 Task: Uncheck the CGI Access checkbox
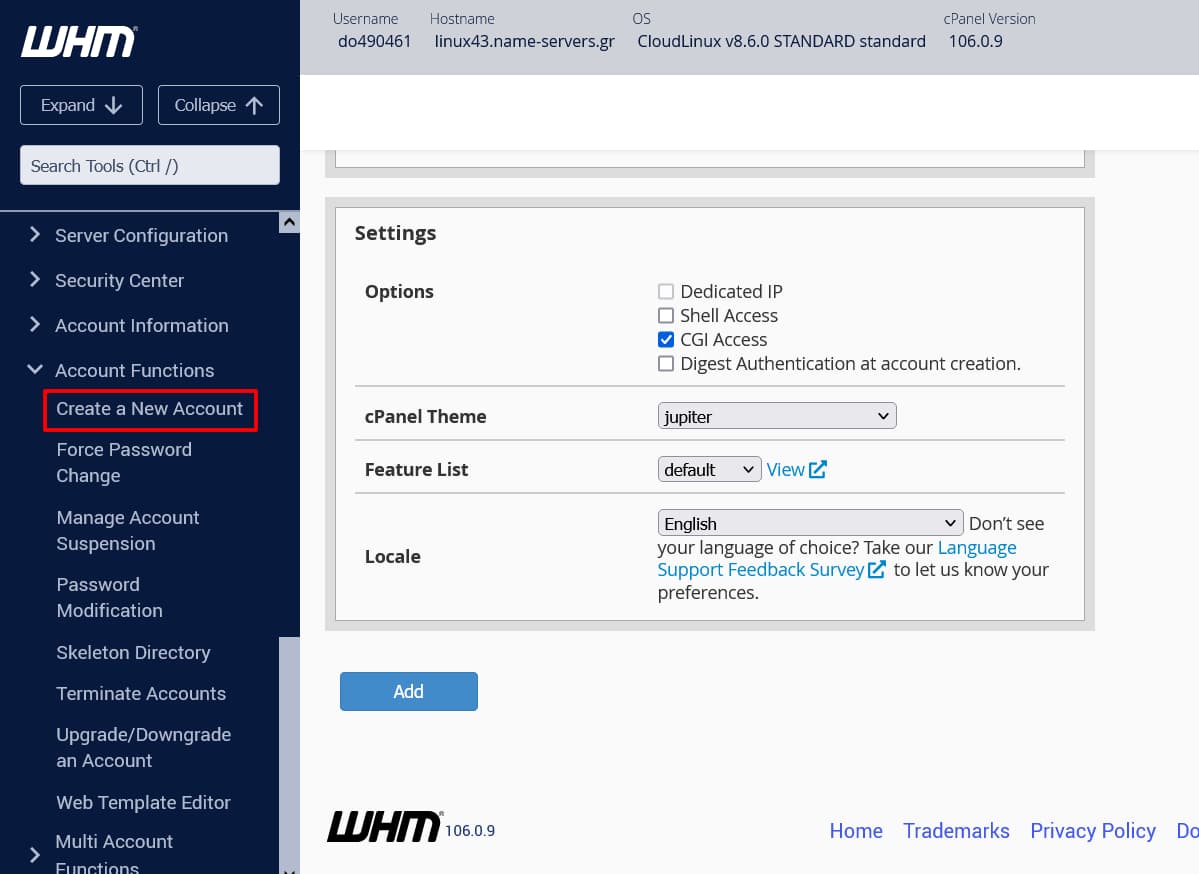click(x=666, y=340)
